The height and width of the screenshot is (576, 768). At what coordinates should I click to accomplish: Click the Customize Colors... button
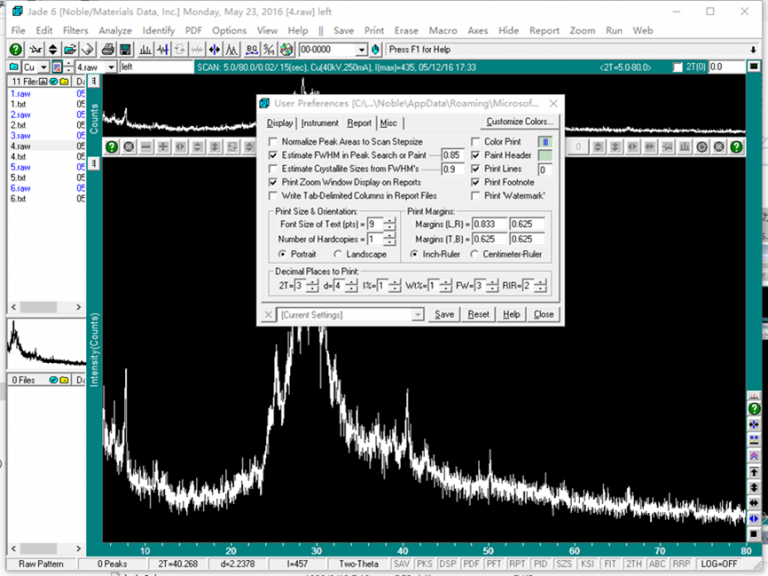pyautogui.click(x=519, y=121)
